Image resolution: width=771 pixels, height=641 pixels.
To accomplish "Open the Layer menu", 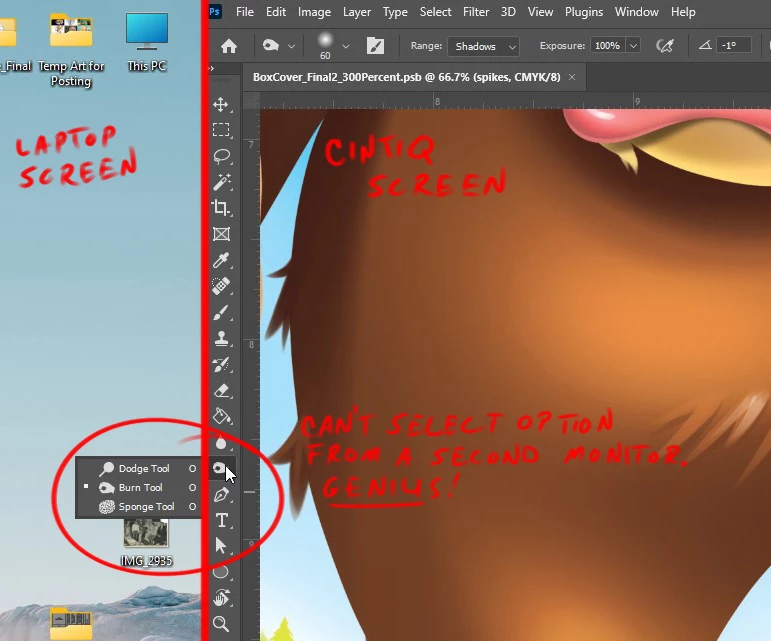I will click(357, 12).
